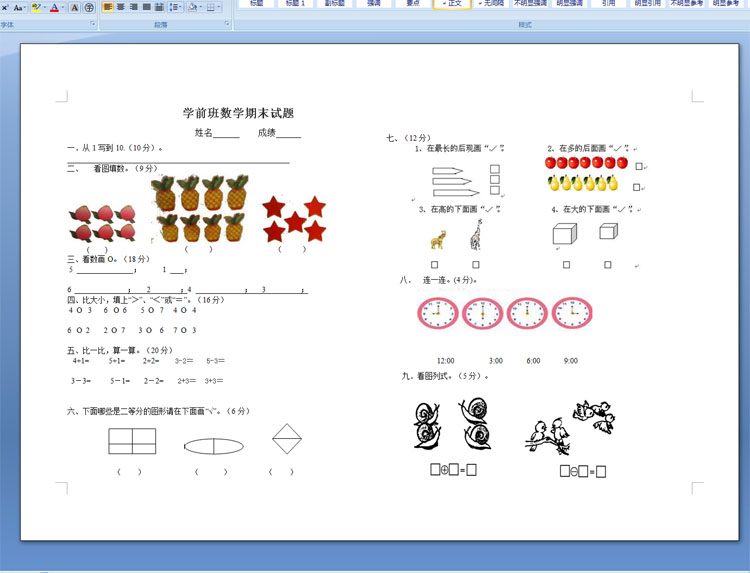Screen dimensions: 750x573
Task: Apply the 不明显强调 style
Action: coord(530,3)
